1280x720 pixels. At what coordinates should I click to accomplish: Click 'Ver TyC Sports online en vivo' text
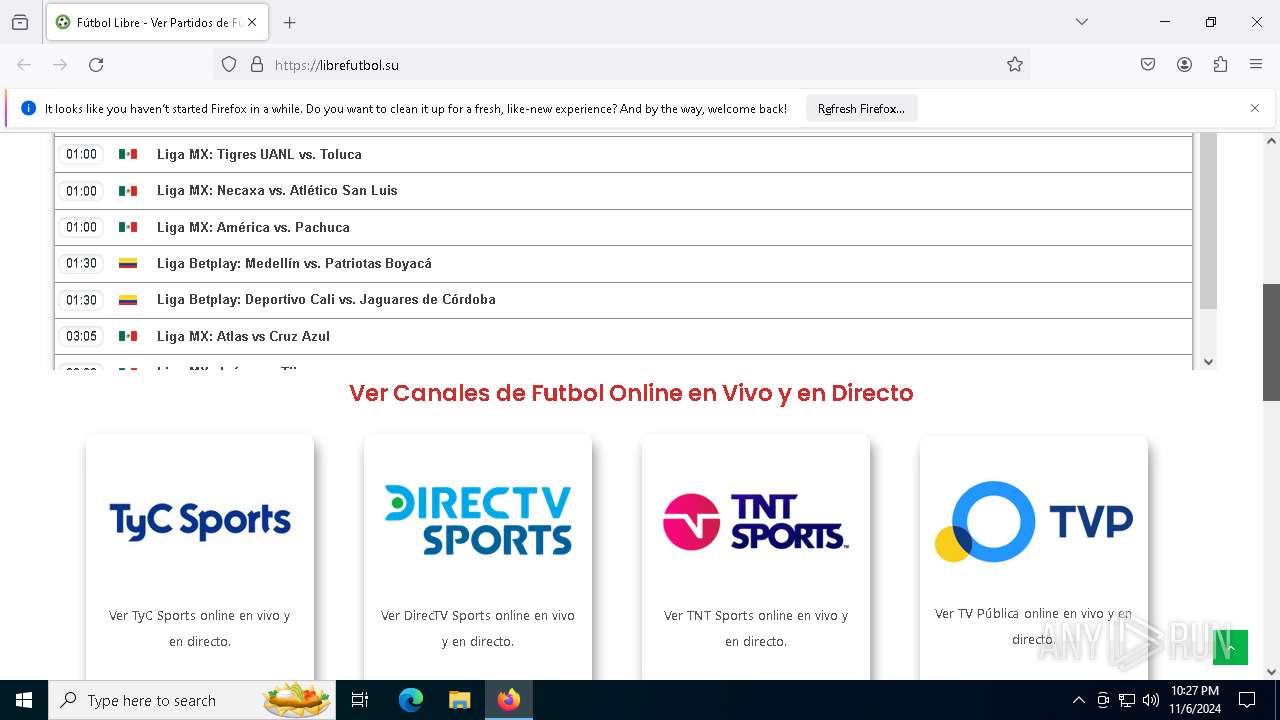(x=200, y=628)
